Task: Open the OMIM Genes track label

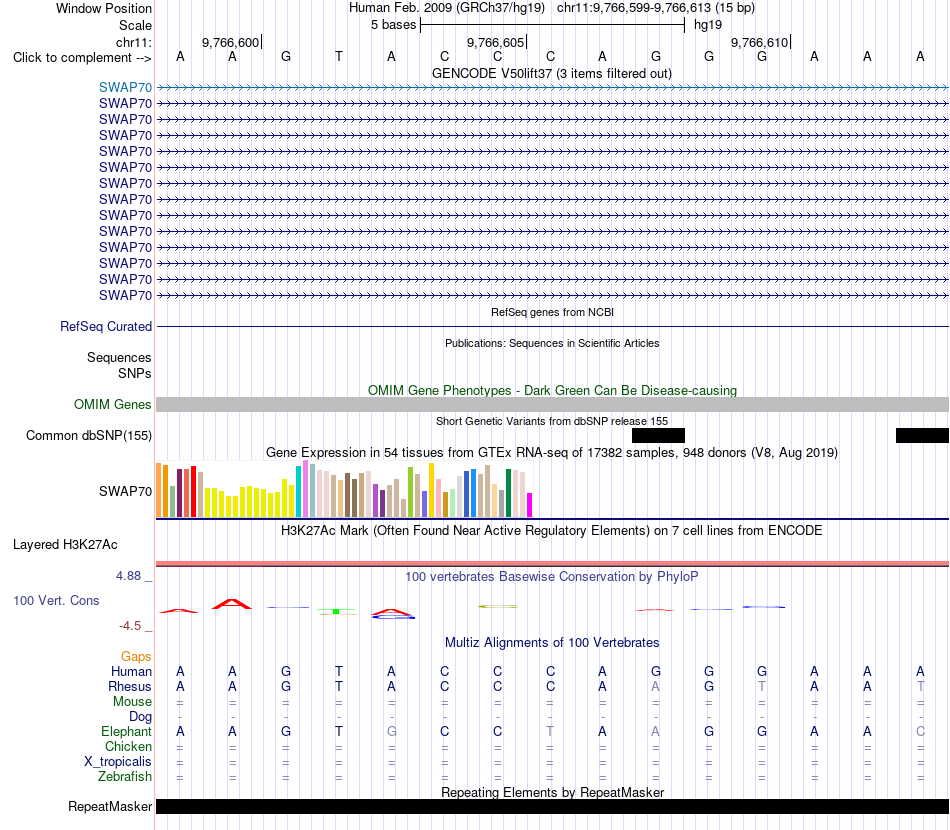Action: coord(112,404)
